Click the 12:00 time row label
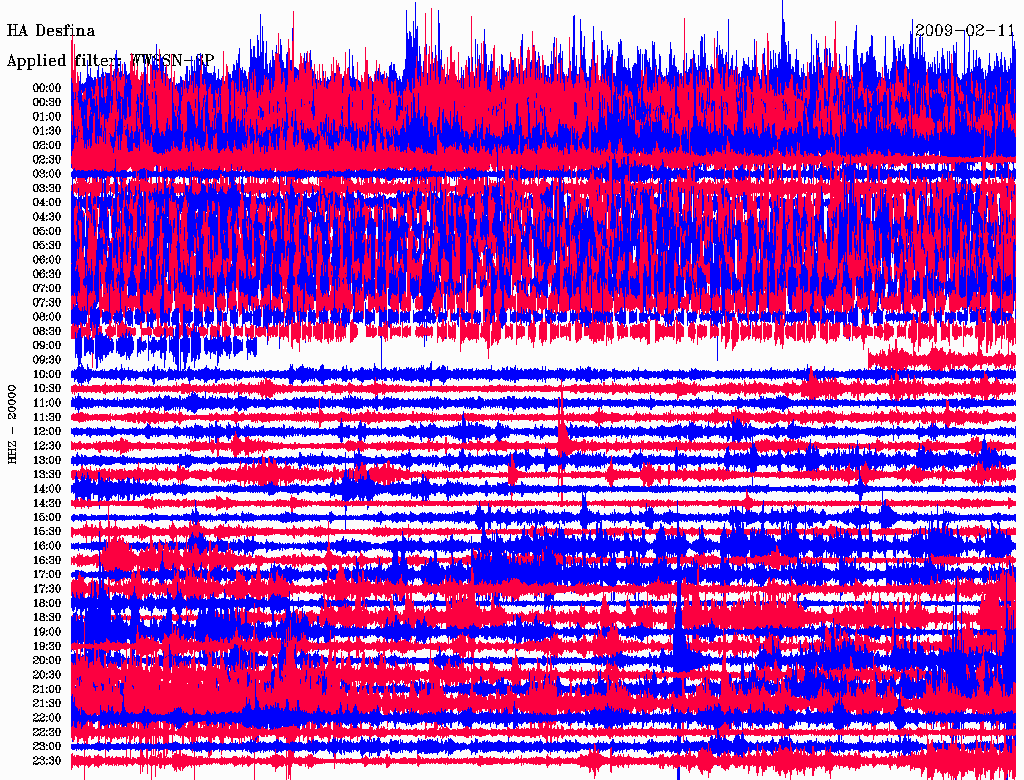 point(47,431)
